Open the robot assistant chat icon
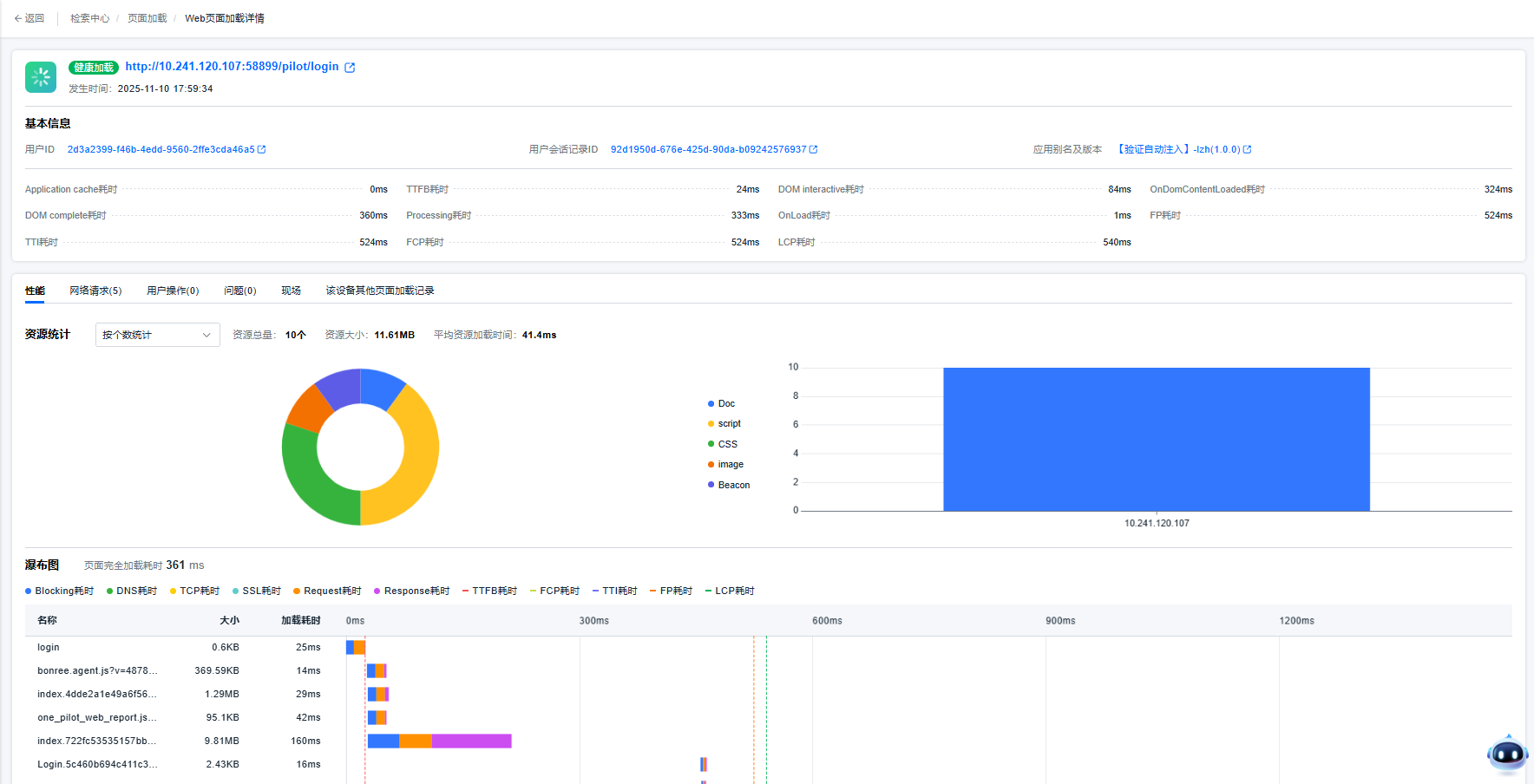 pos(1507,754)
